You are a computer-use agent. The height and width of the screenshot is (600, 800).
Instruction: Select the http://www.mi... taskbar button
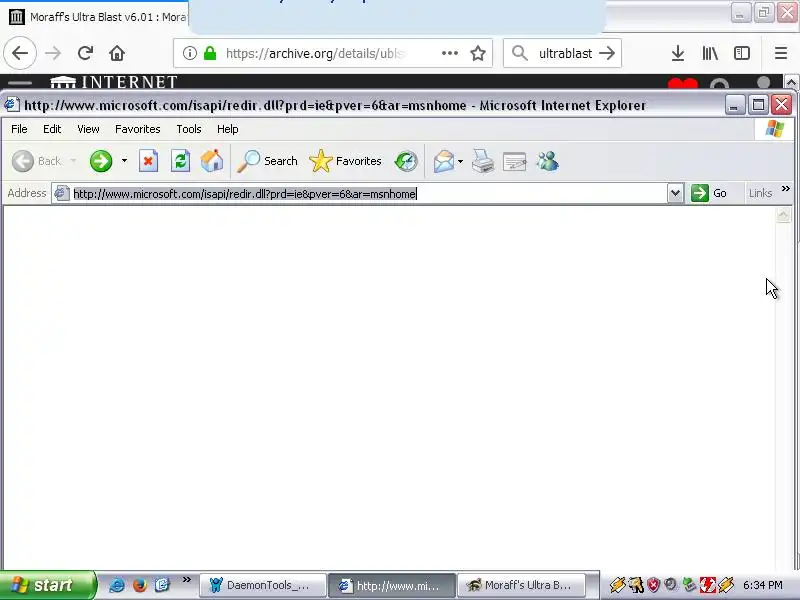click(x=392, y=585)
